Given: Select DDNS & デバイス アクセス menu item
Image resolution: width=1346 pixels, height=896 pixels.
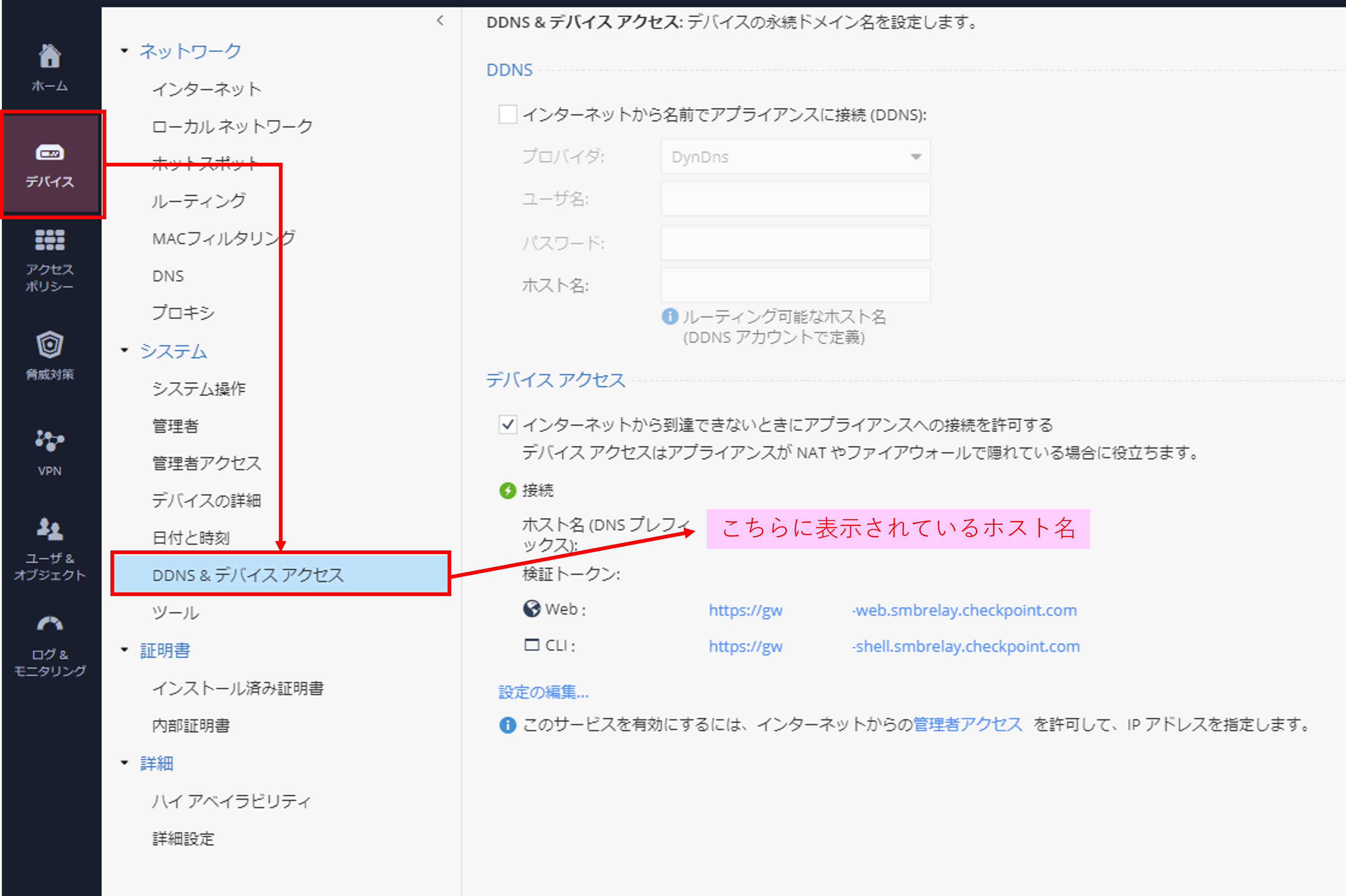Looking at the screenshot, I should [248, 575].
